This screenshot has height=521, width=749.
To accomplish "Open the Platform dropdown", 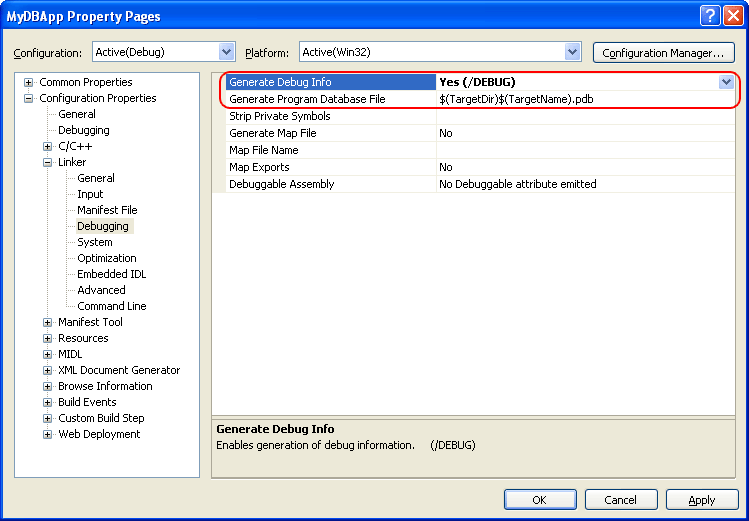I will pyautogui.click(x=572, y=52).
